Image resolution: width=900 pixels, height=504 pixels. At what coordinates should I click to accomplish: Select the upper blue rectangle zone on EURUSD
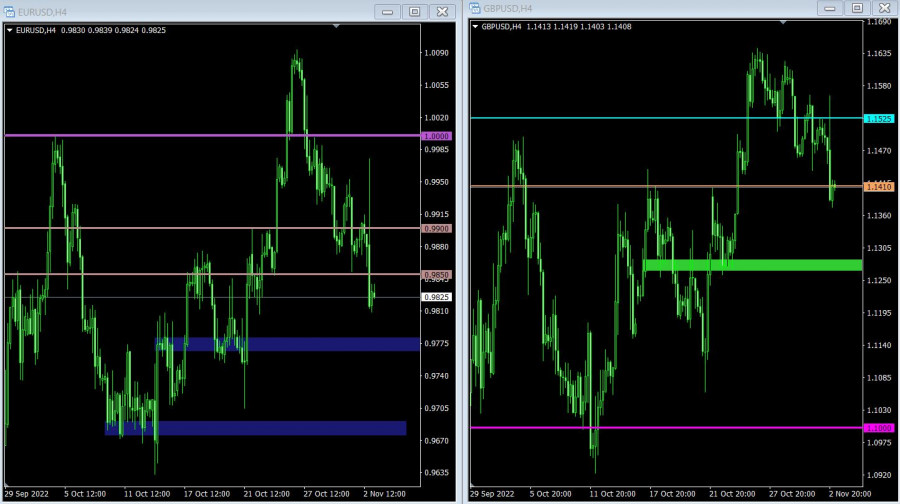click(x=287, y=344)
